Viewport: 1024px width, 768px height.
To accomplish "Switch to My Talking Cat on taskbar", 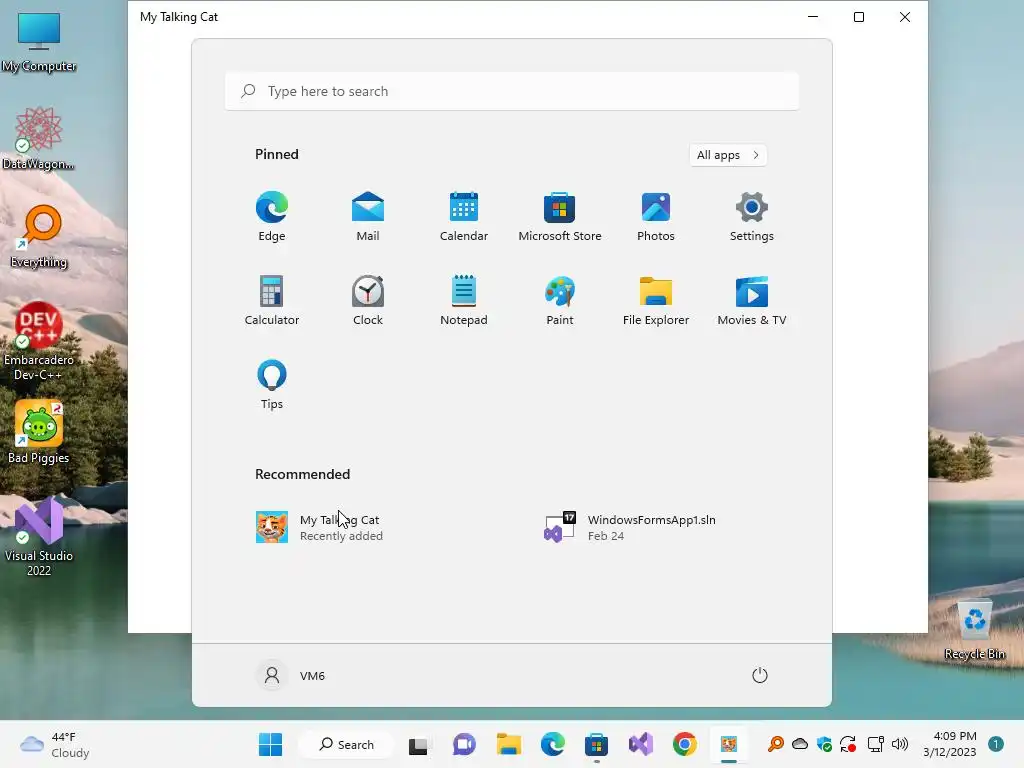I will point(729,744).
